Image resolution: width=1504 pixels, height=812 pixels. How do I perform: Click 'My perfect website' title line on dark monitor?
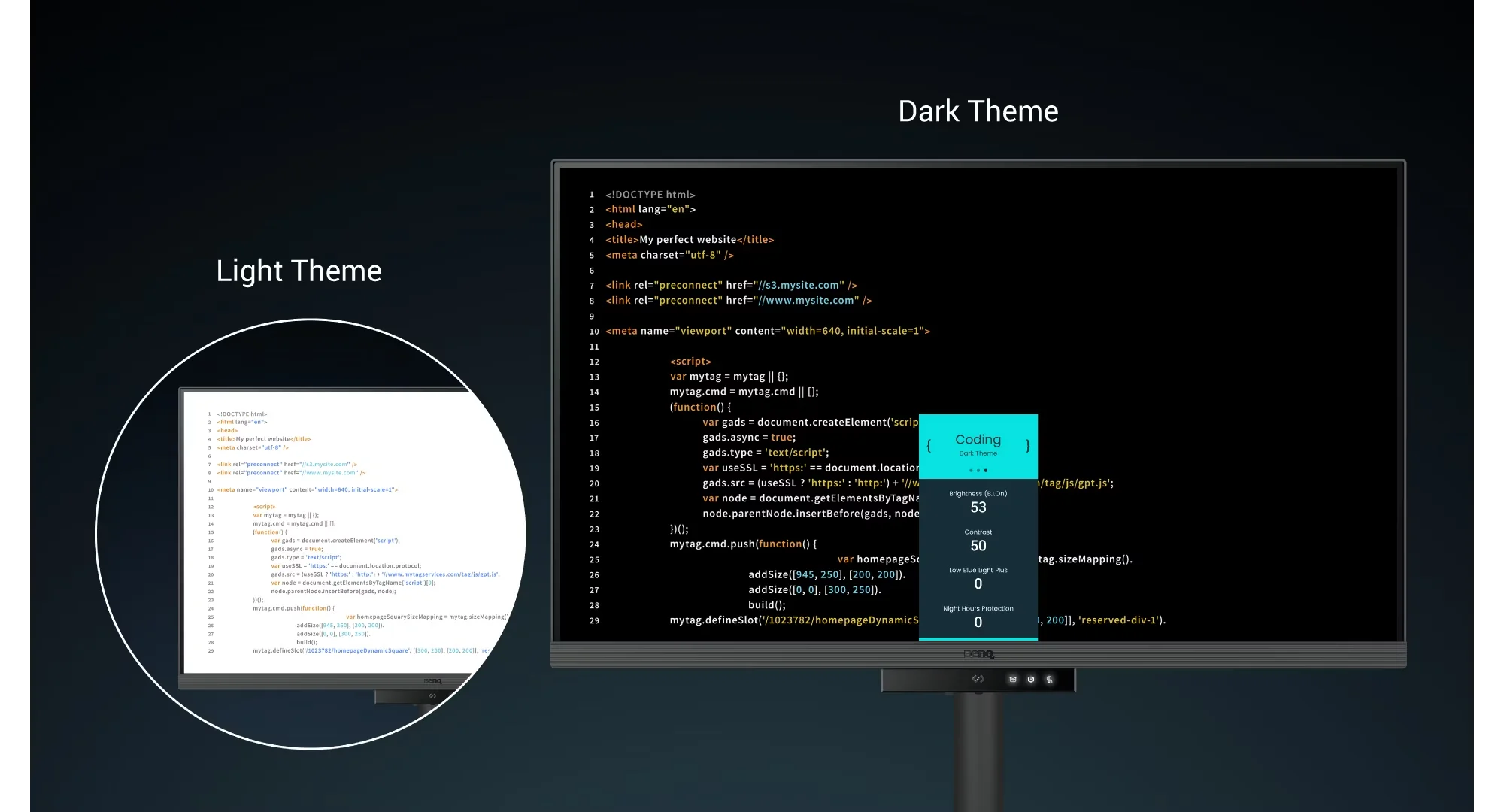coord(690,240)
